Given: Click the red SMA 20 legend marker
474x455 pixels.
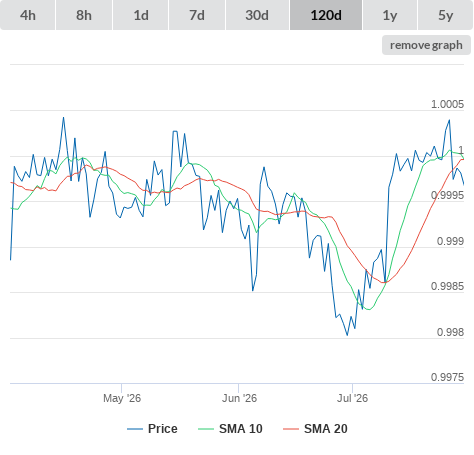Looking at the screenshot, I should click(291, 429).
